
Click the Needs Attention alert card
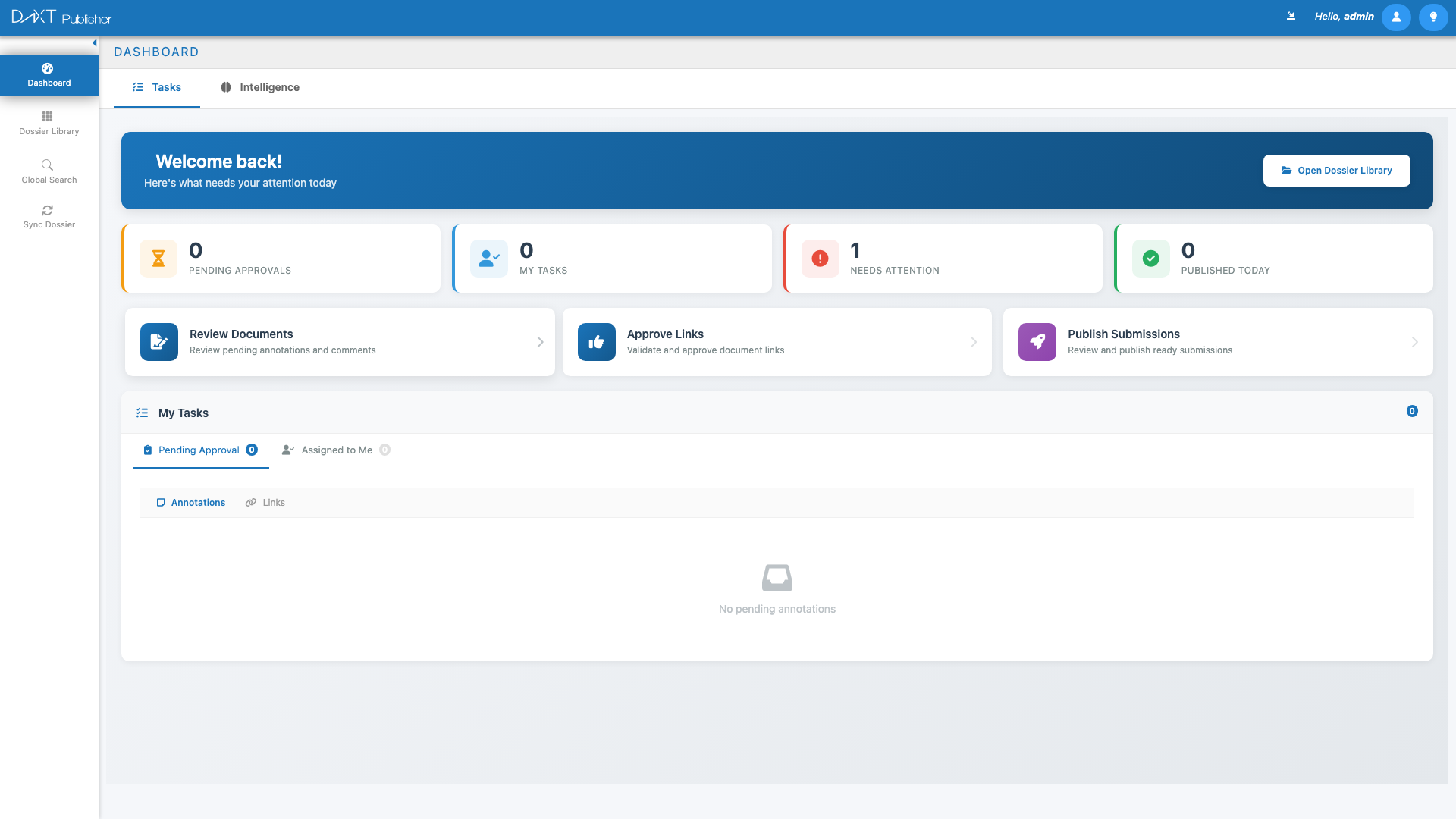click(x=943, y=258)
